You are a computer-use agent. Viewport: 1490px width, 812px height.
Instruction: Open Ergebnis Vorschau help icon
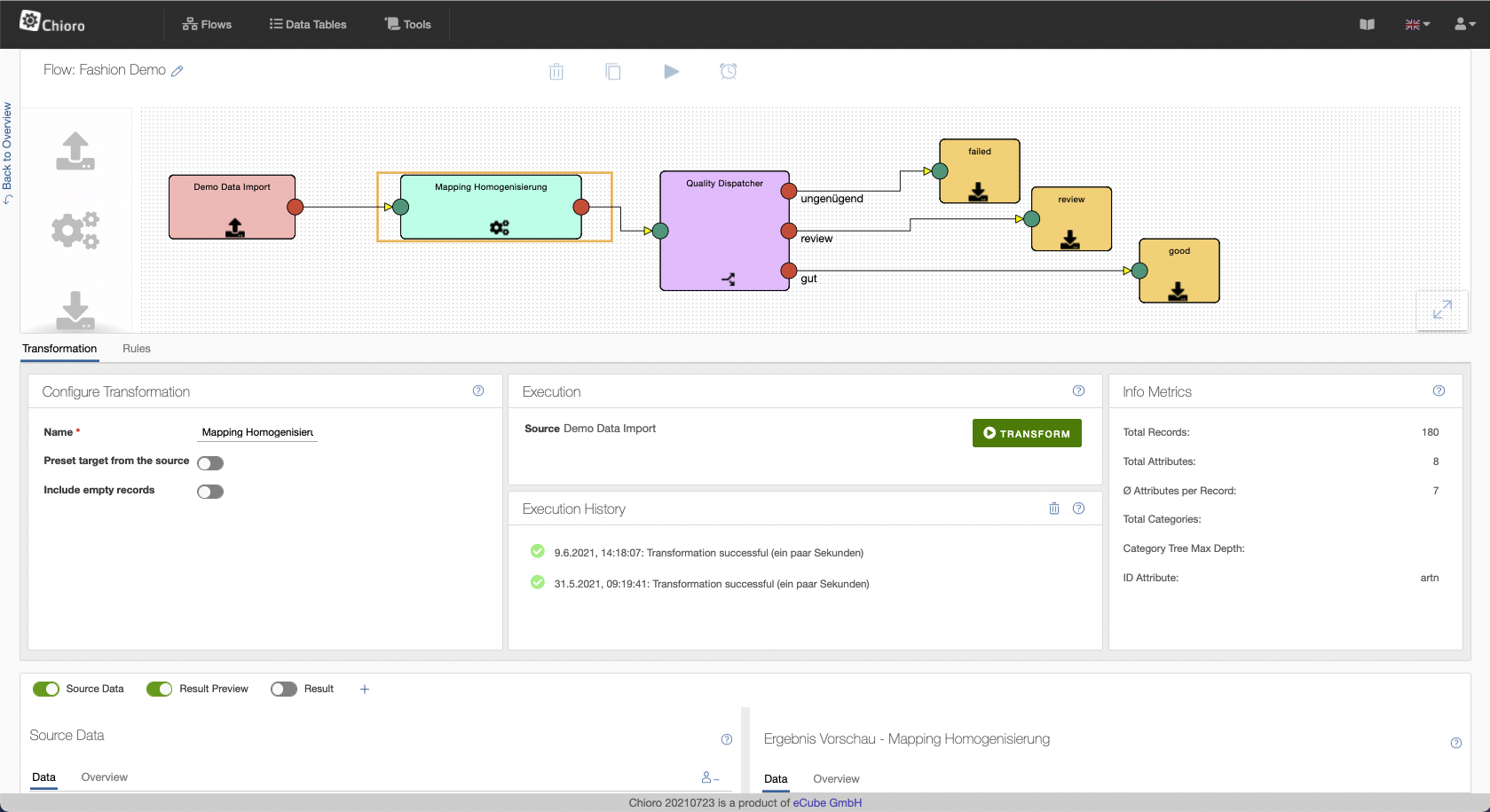(1455, 743)
